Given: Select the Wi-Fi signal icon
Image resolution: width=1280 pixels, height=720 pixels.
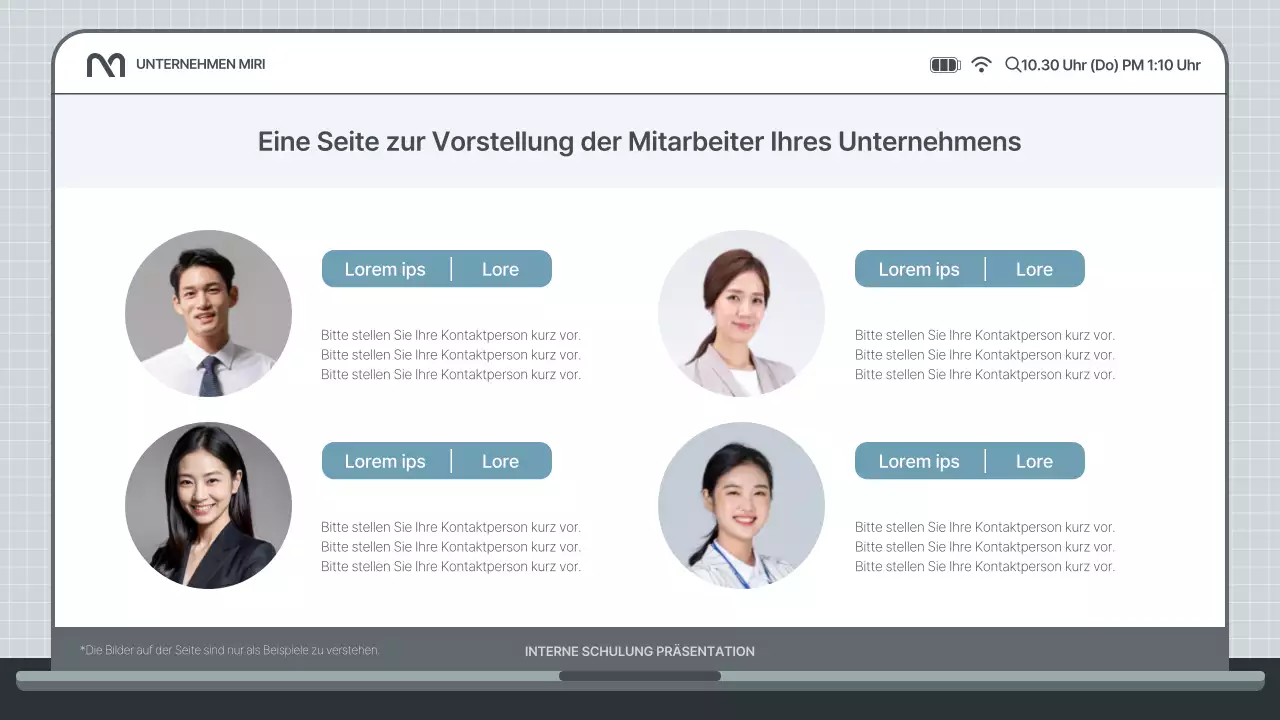Looking at the screenshot, I should coord(982,63).
